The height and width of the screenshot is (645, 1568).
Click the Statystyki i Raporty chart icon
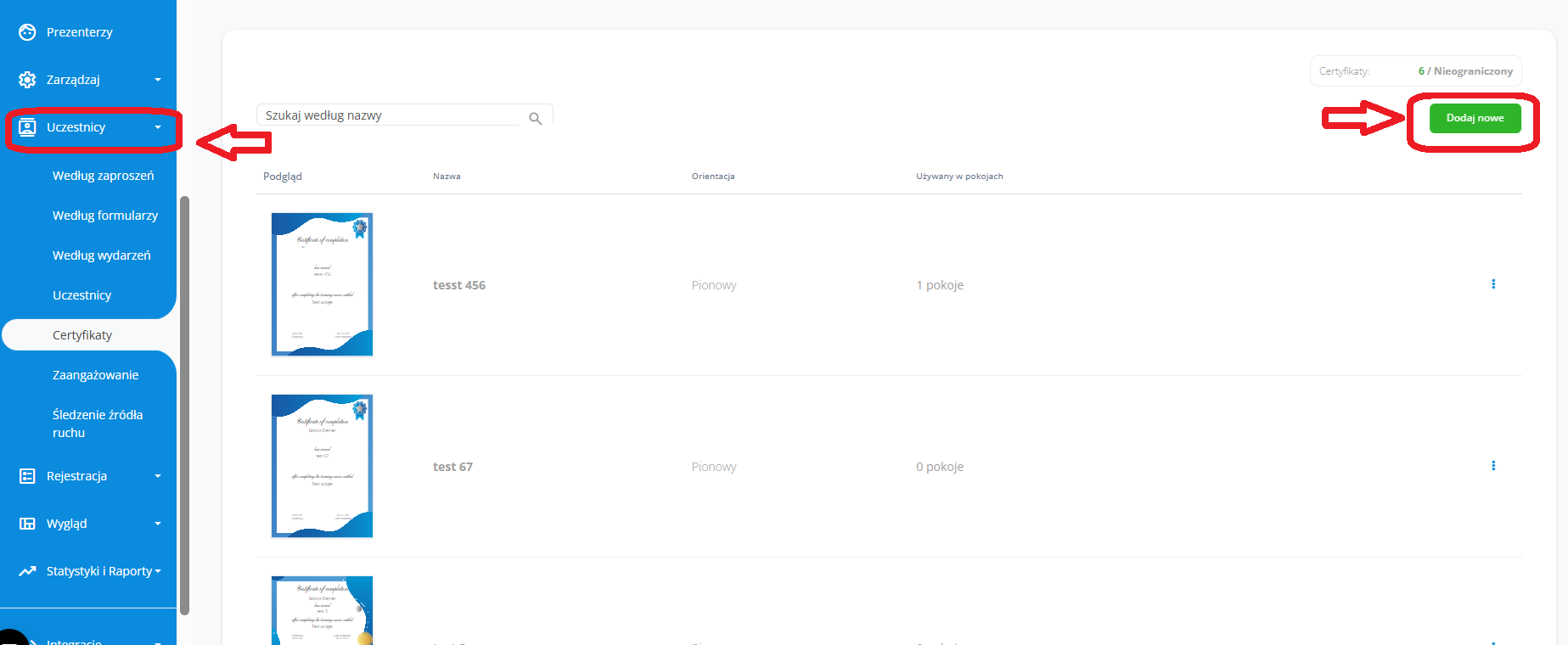point(27,571)
